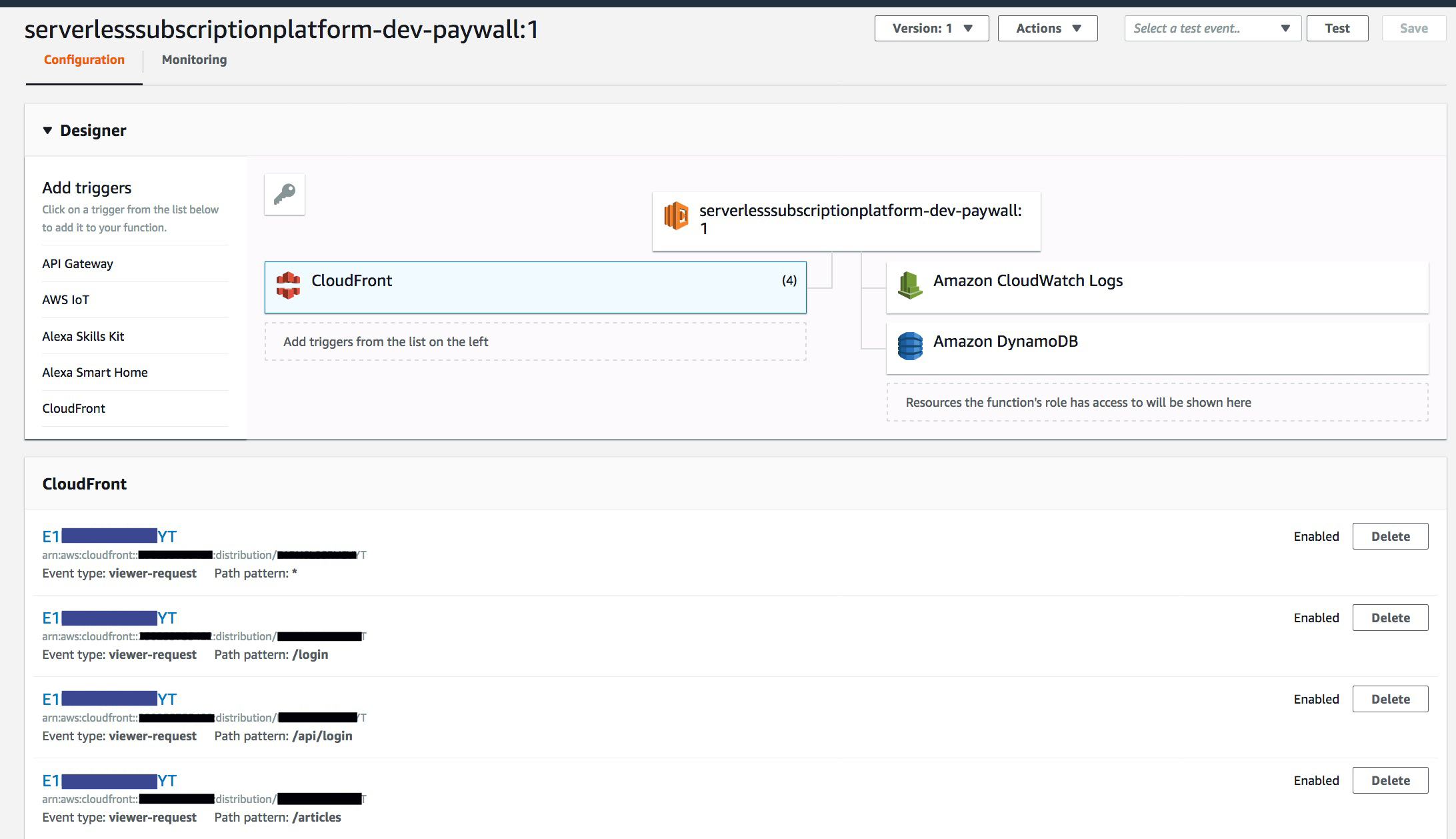This screenshot has width=1456, height=839.
Task: Click the key permissions icon
Action: (285, 195)
